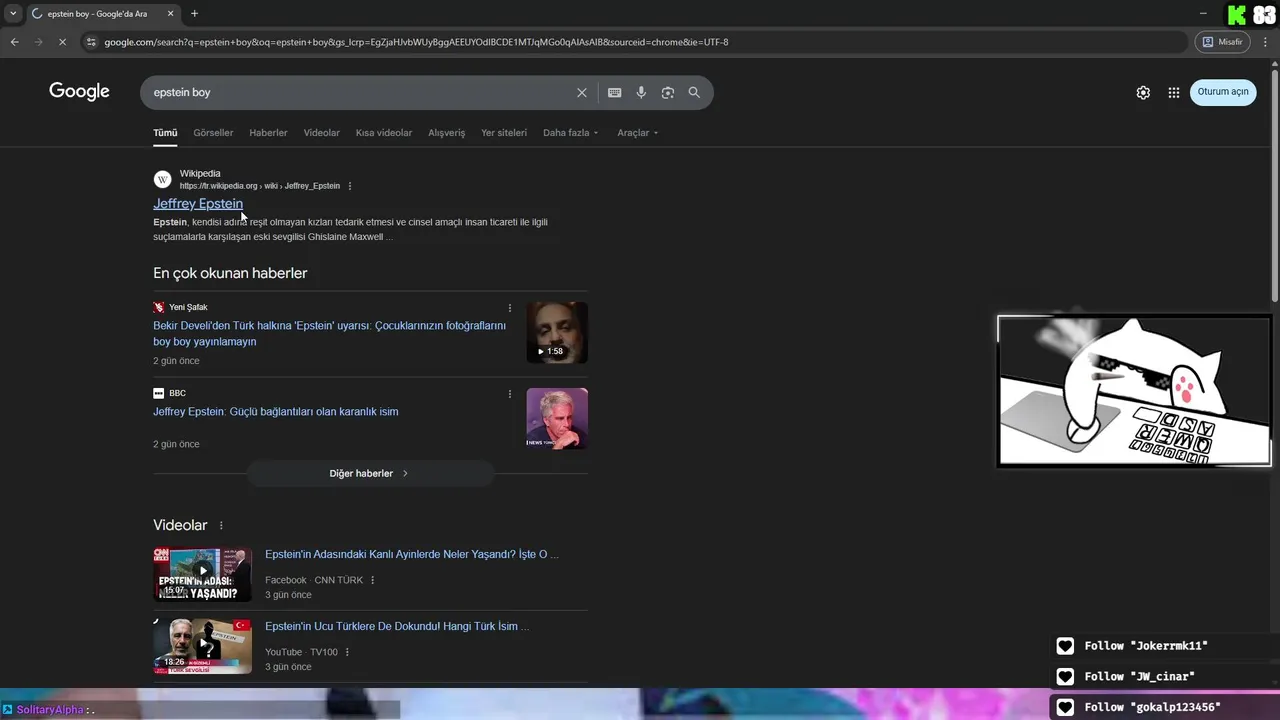Image resolution: width=1280 pixels, height=720 pixels.
Task: Stop page loading with X button
Action: click(x=62, y=42)
